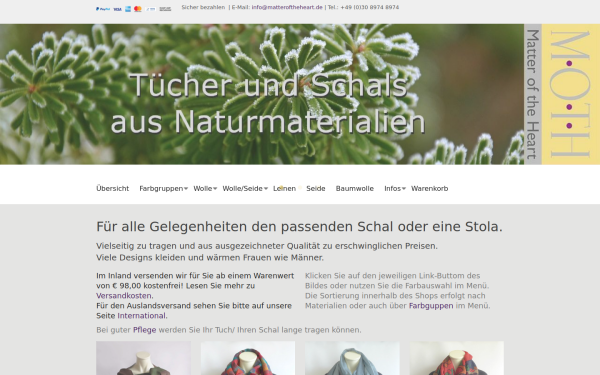Click the American Express icon
Viewport: 600px width, 375px height.
pos(128,9)
